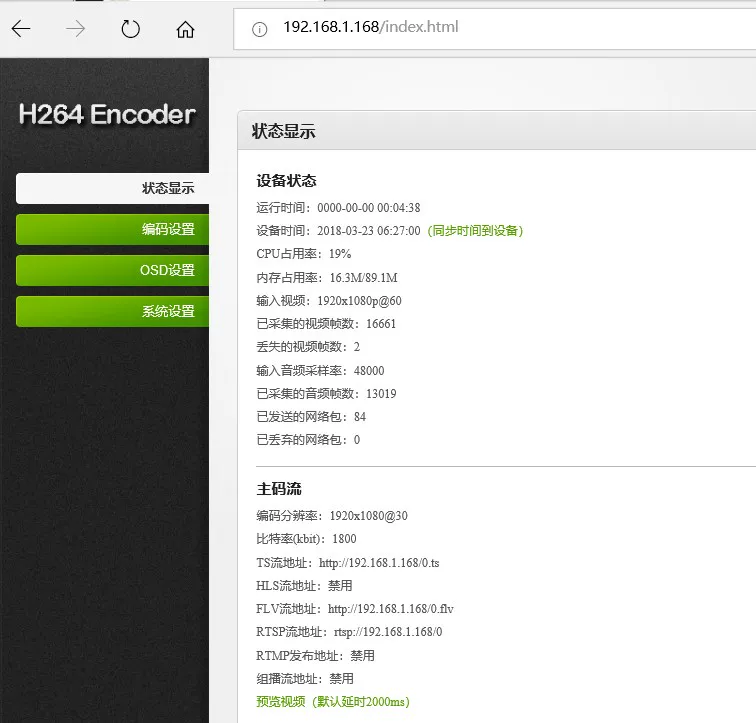756x723 pixels.
Task: Go back with the browser back arrow
Action: (21, 29)
